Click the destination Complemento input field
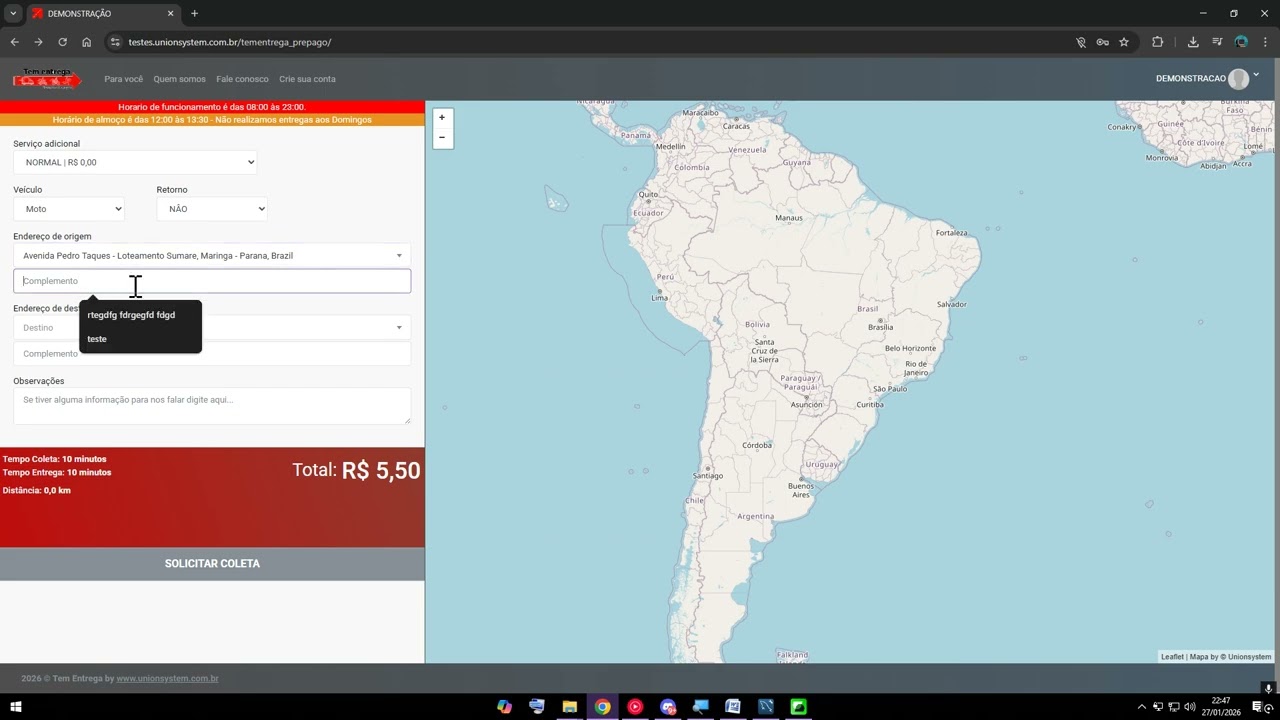Viewport: 1280px width, 720px height. (x=212, y=354)
